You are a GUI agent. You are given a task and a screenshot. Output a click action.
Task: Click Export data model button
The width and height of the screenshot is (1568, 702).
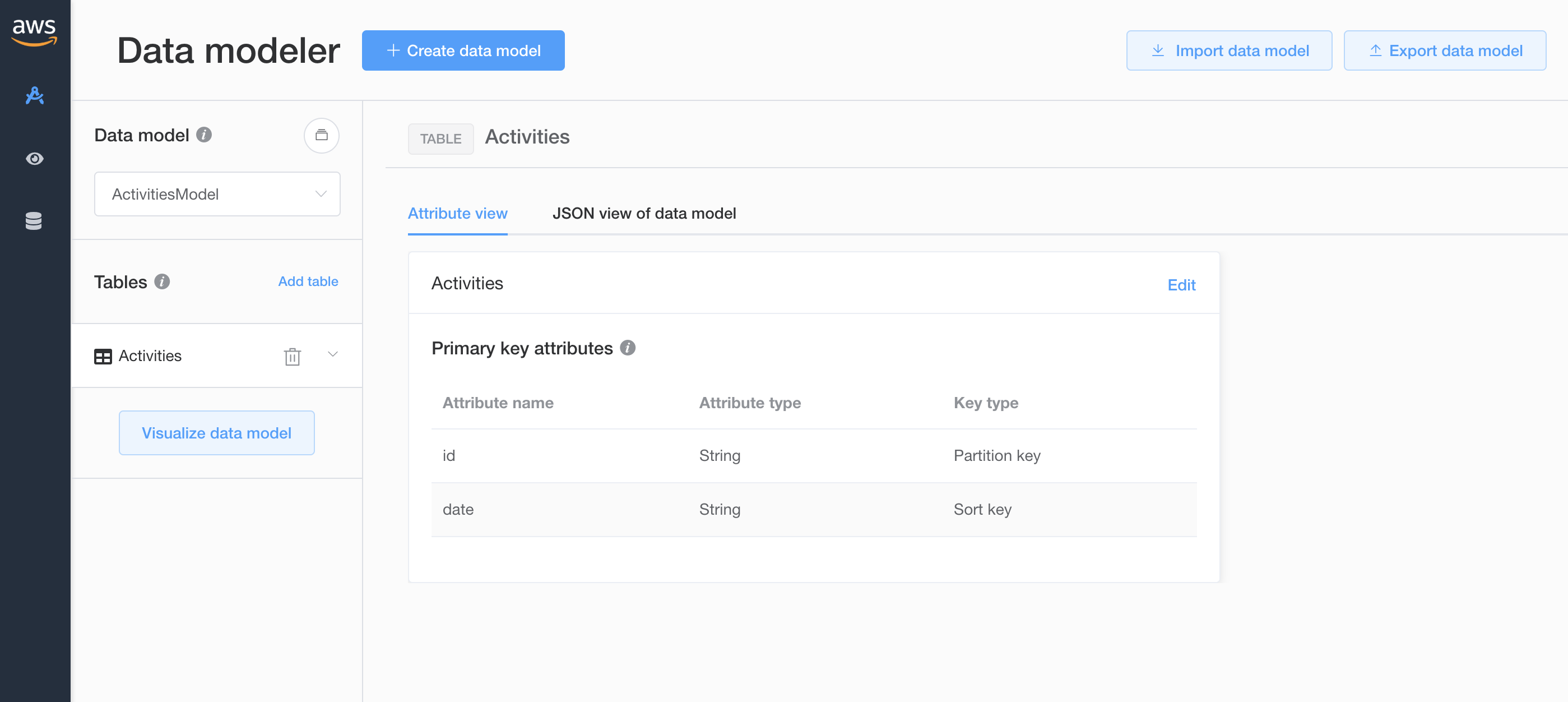1445,50
